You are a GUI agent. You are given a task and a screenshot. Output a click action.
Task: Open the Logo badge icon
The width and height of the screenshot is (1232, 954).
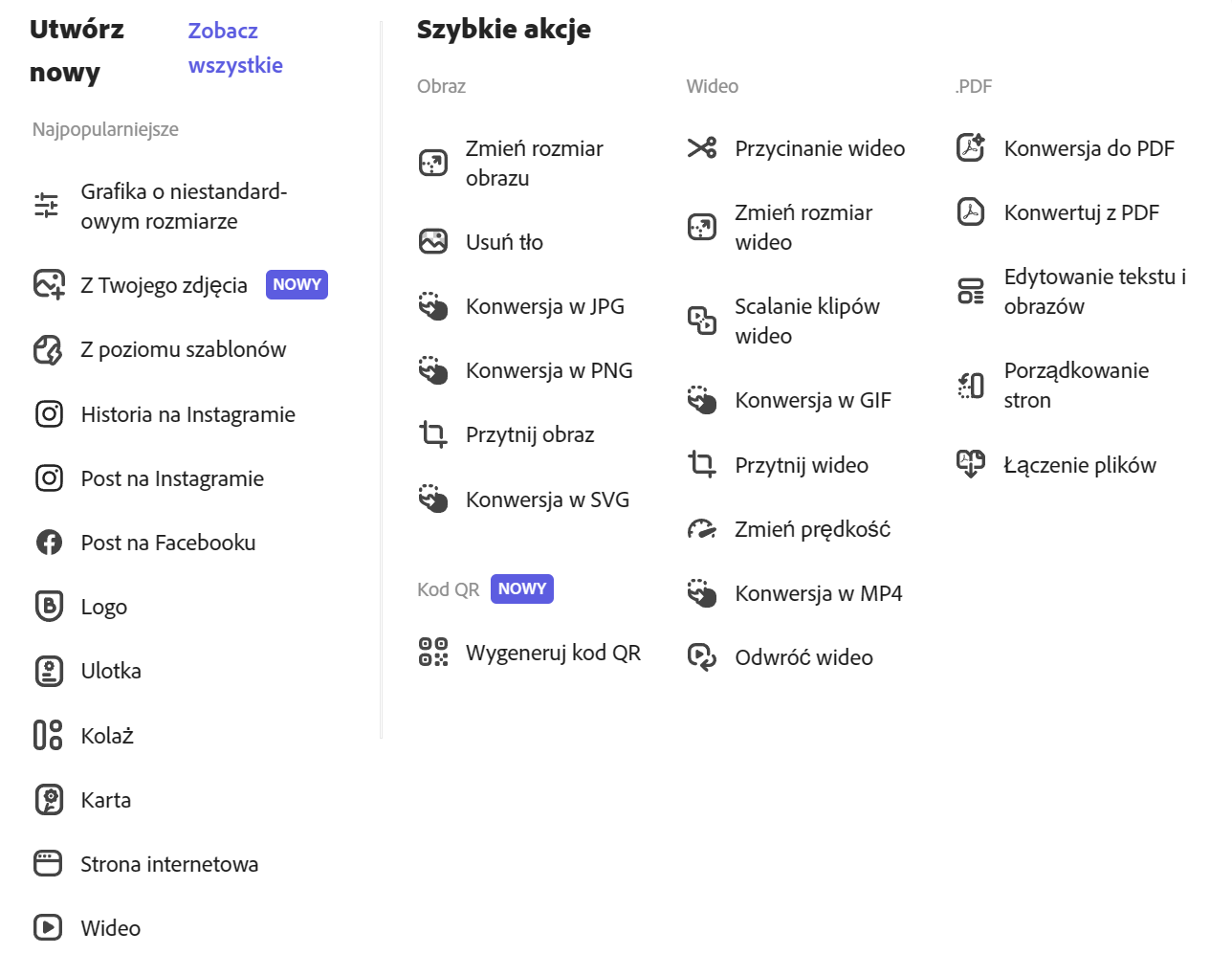[49, 607]
